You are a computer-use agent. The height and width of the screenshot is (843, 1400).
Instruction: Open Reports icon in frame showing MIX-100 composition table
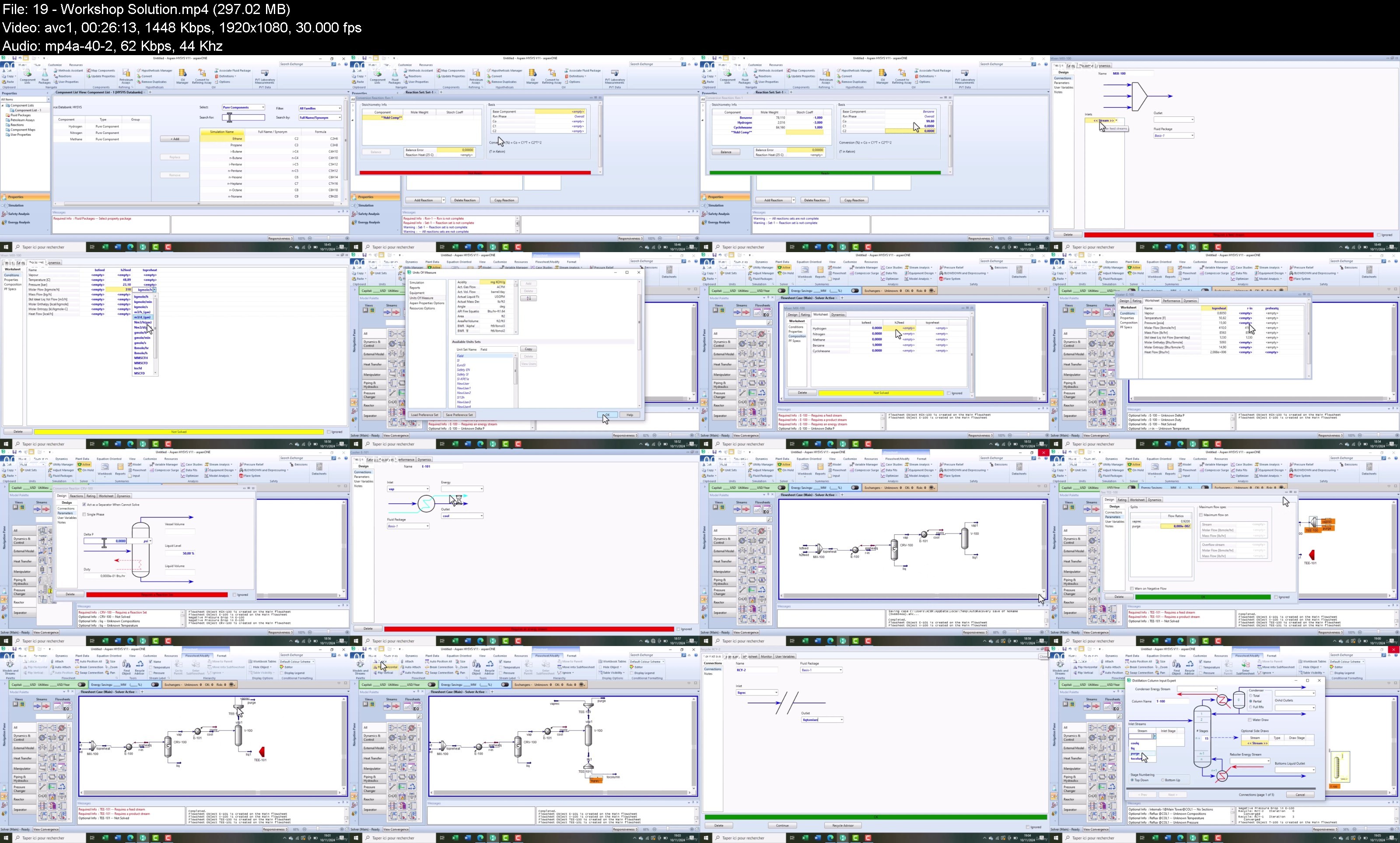pyautogui.click(x=820, y=270)
